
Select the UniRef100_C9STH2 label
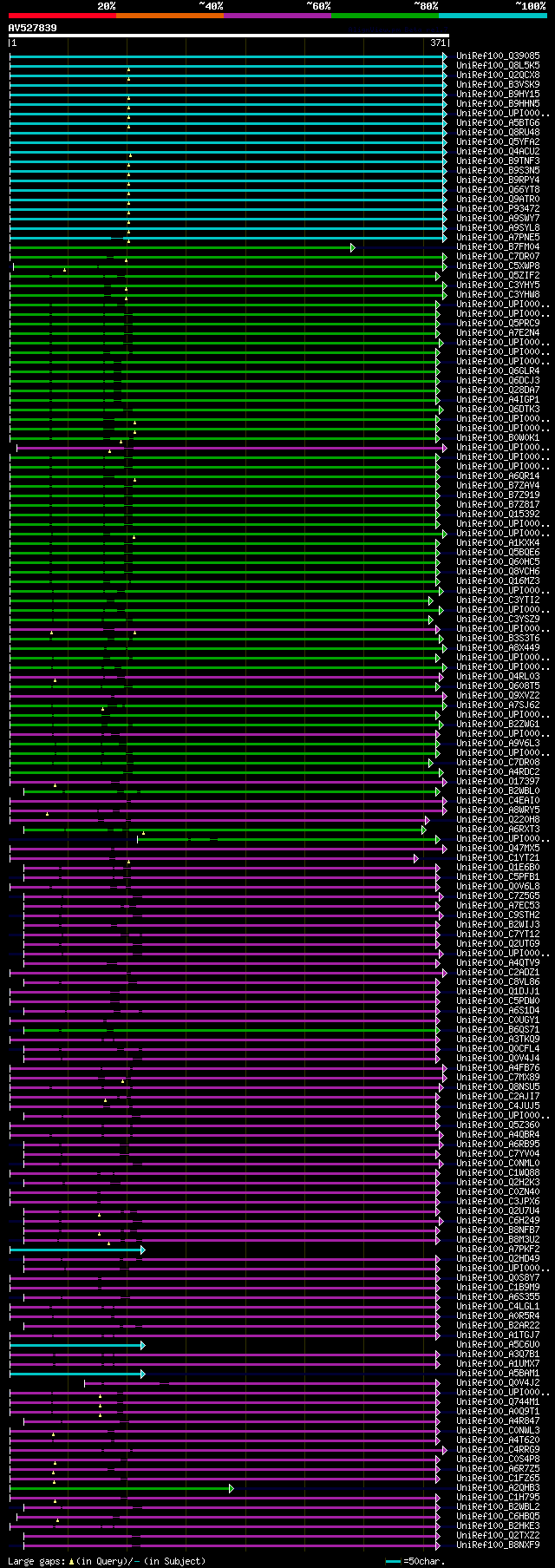point(498,915)
